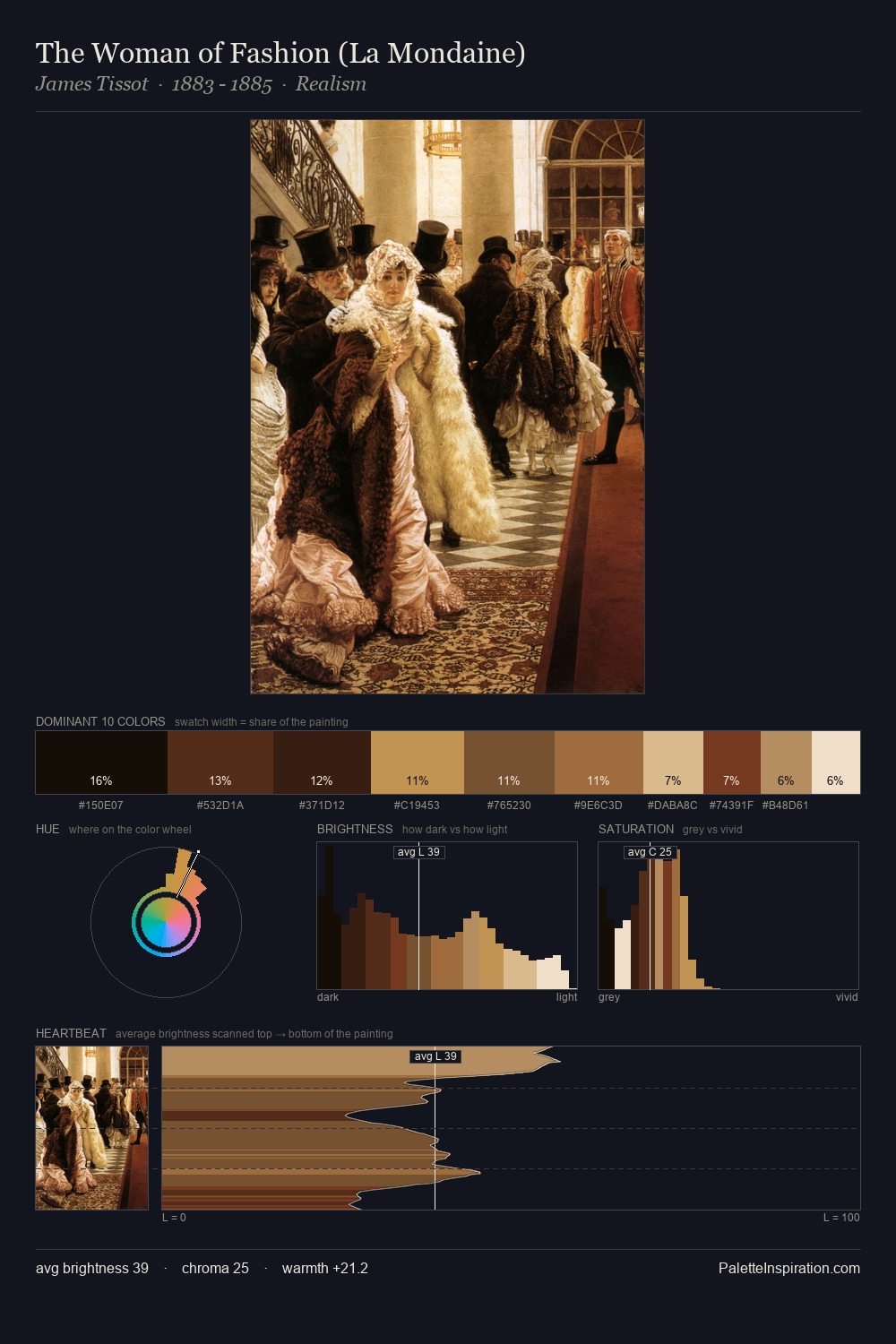
Task: Click the 'avg L 39' brightness histogram label
Action: click(419, 852)
